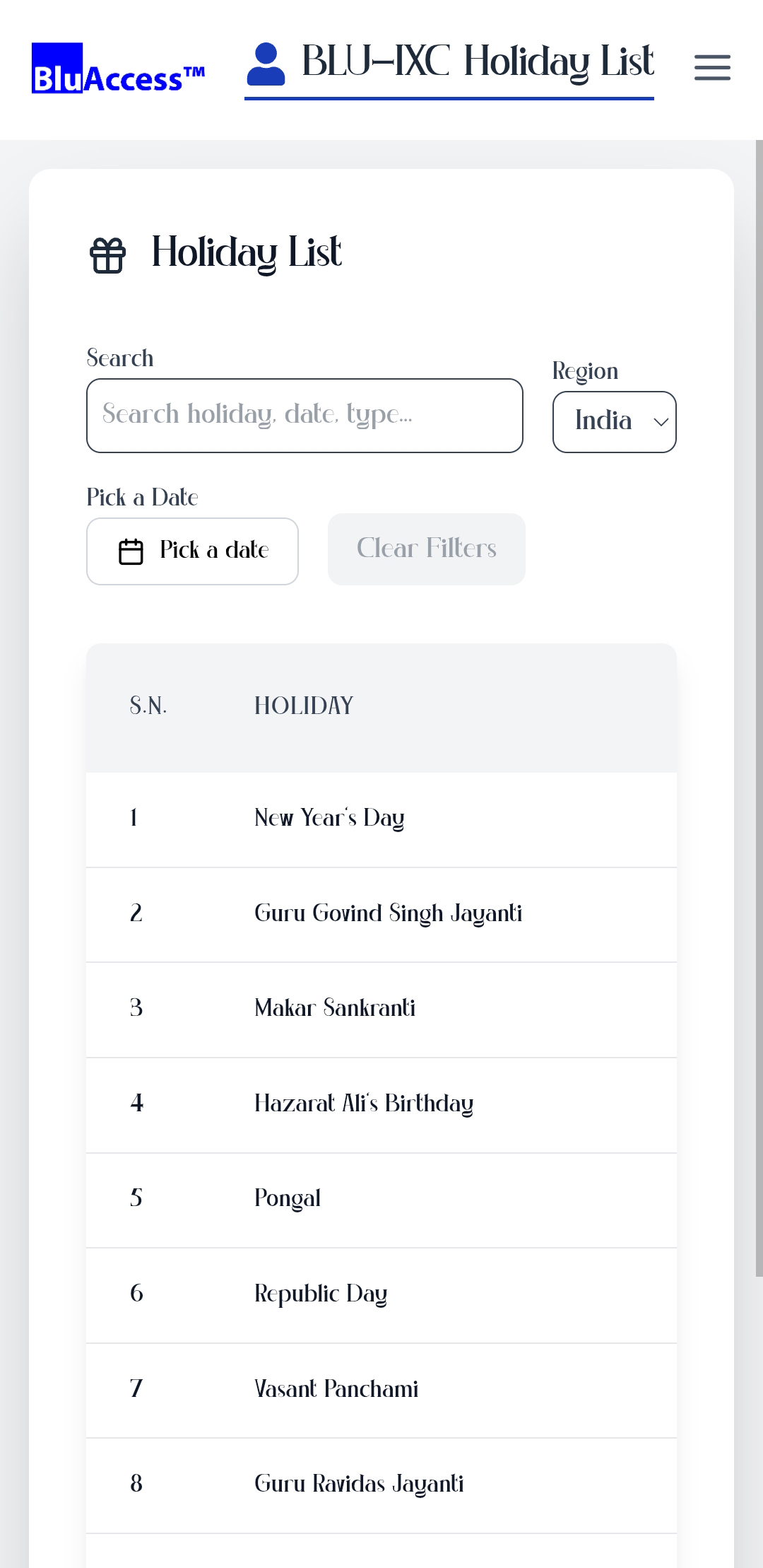Click the user profile icon
Screen dimensions: 763x1568
pos(266,64)
